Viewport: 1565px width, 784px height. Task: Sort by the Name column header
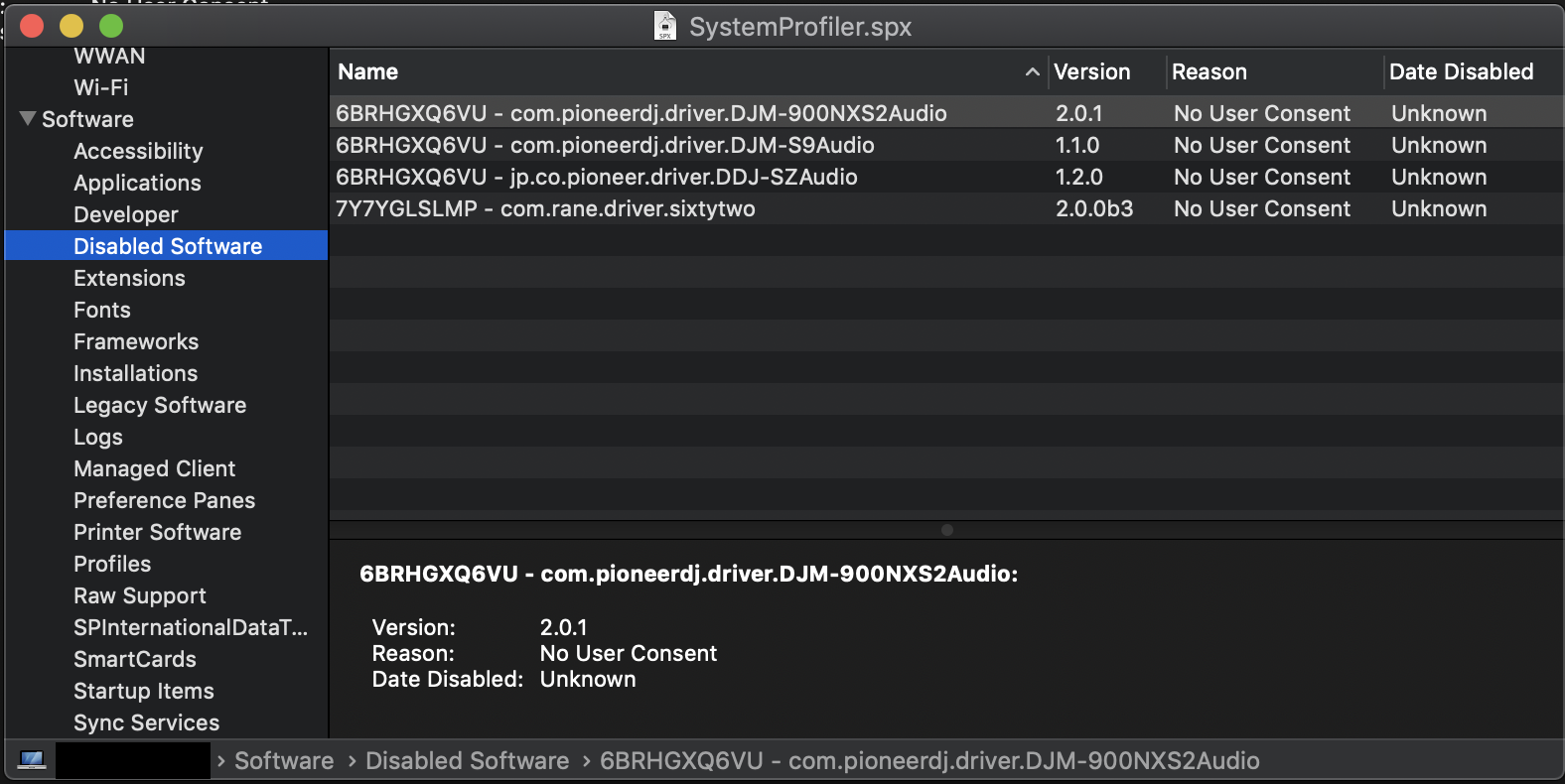click(x=368, y=71)
